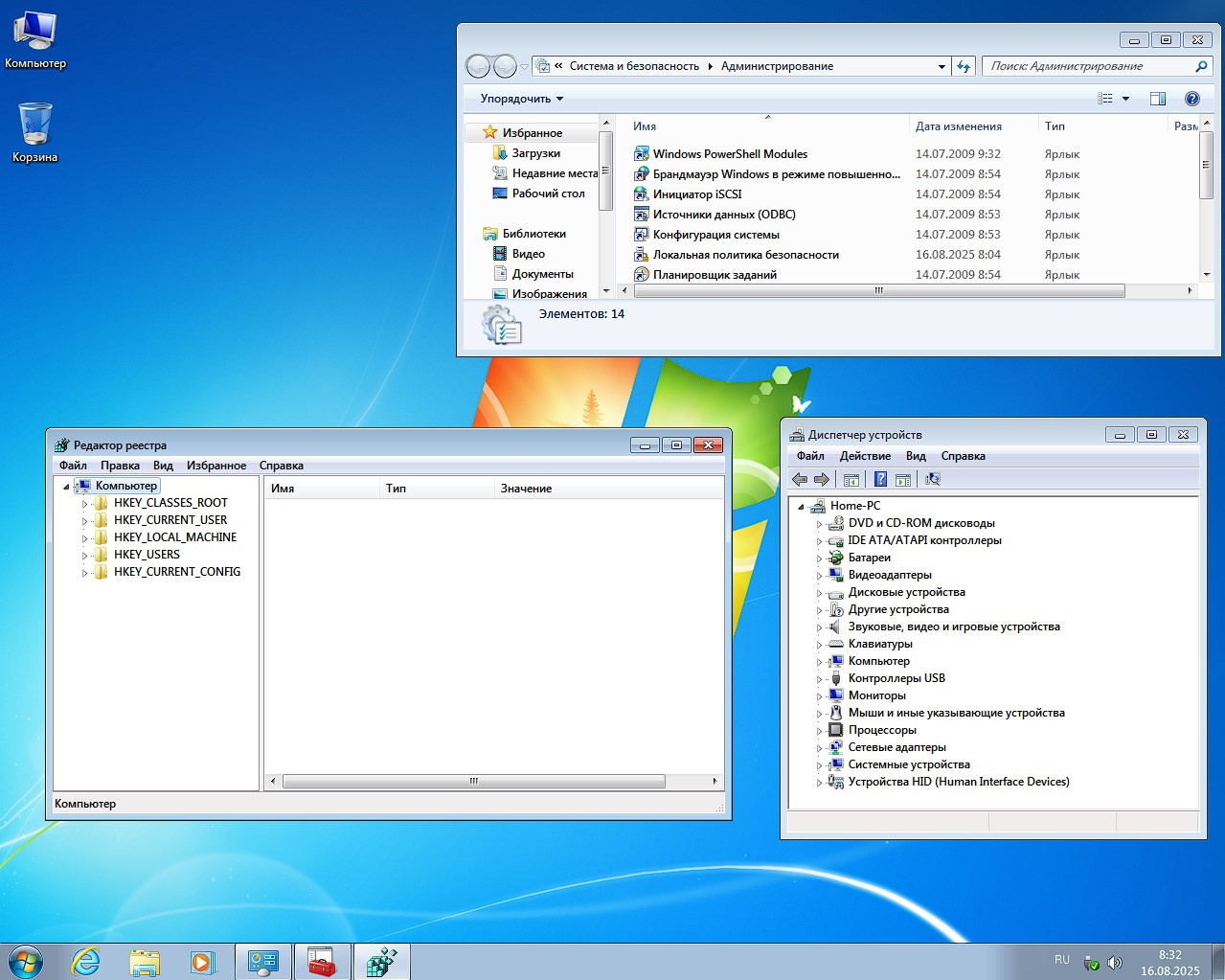Open Избранное menu in Registry Editor
The width and height of the screenshot is (1225, 980).
tap(216, 466)
